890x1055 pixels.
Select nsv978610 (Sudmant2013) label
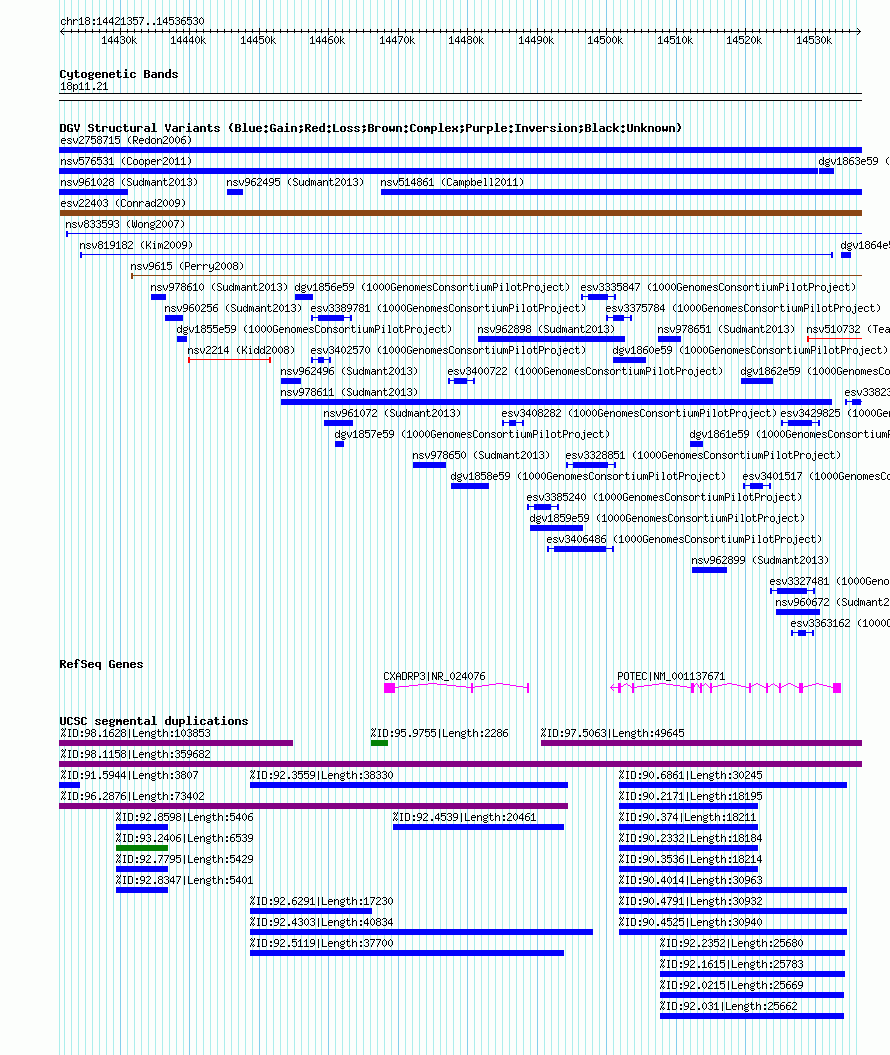click(x=219, y=287)
